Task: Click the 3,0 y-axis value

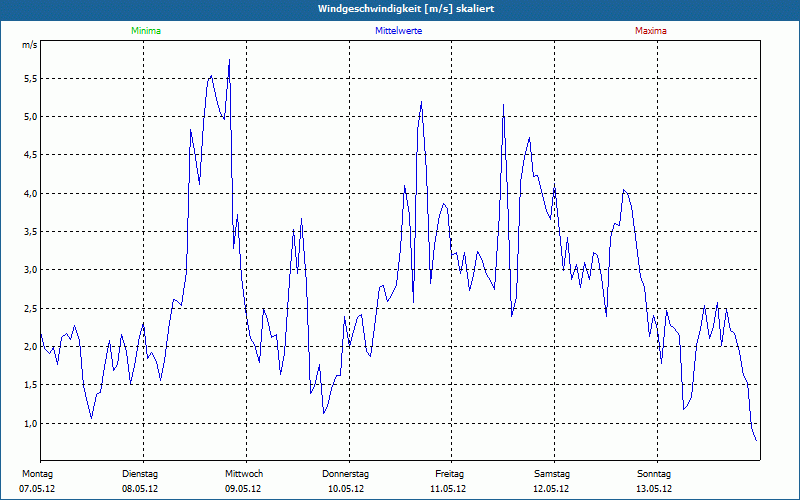Action: click(x=29, y=270)
